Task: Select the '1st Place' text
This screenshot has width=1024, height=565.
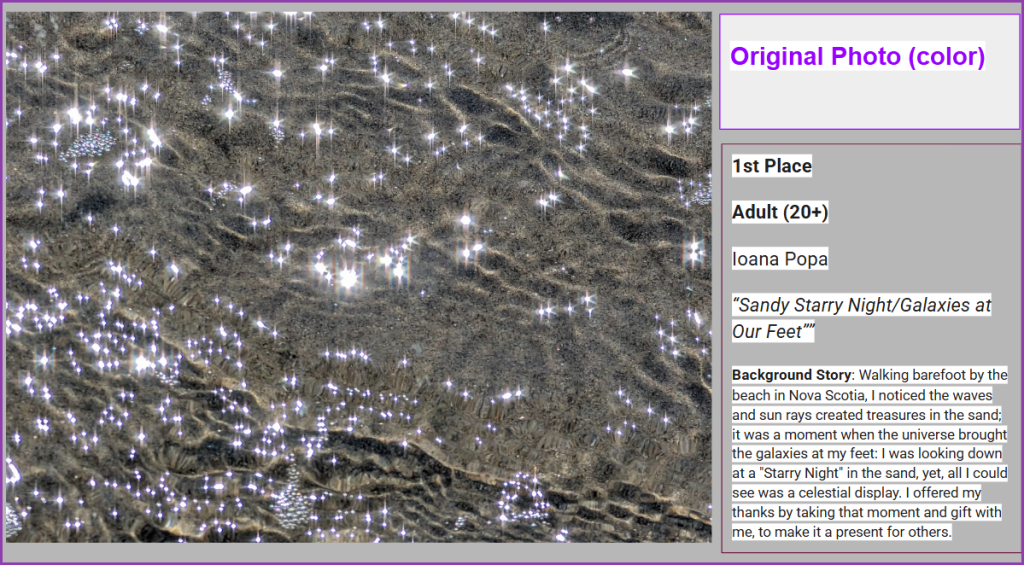Action: click(x=771, y=166)
